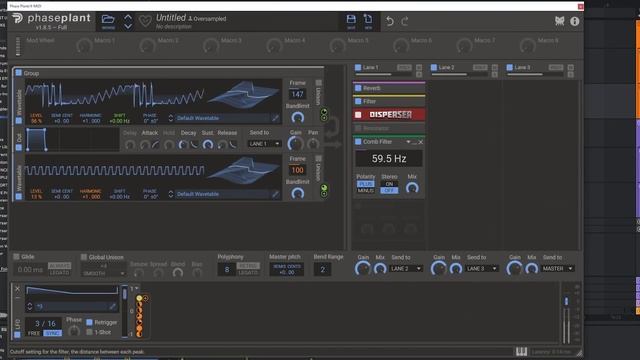Image resolution: width=640 pixels, height=360 pixels.
Task: Step through LFO shapes with the preset arrows
Action: (x=29, y=306)
